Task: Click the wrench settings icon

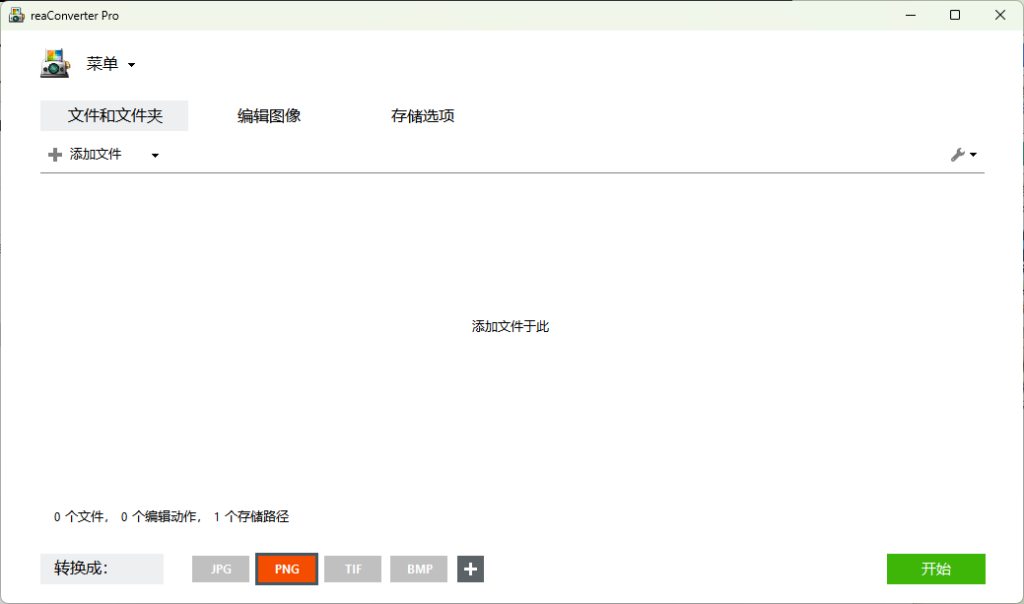Action: 958,154
